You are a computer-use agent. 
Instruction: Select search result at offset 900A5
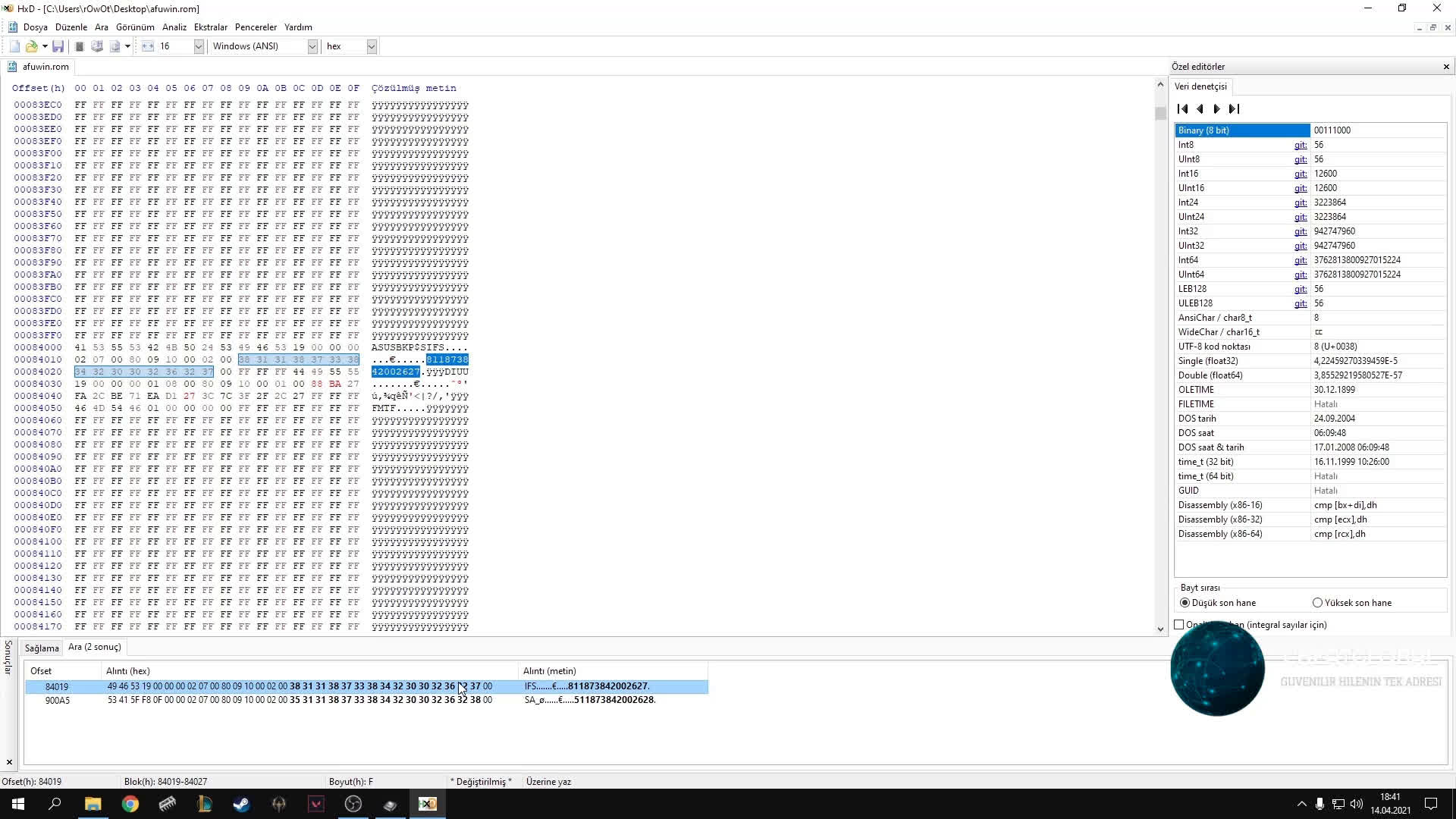tap(58, 700)
